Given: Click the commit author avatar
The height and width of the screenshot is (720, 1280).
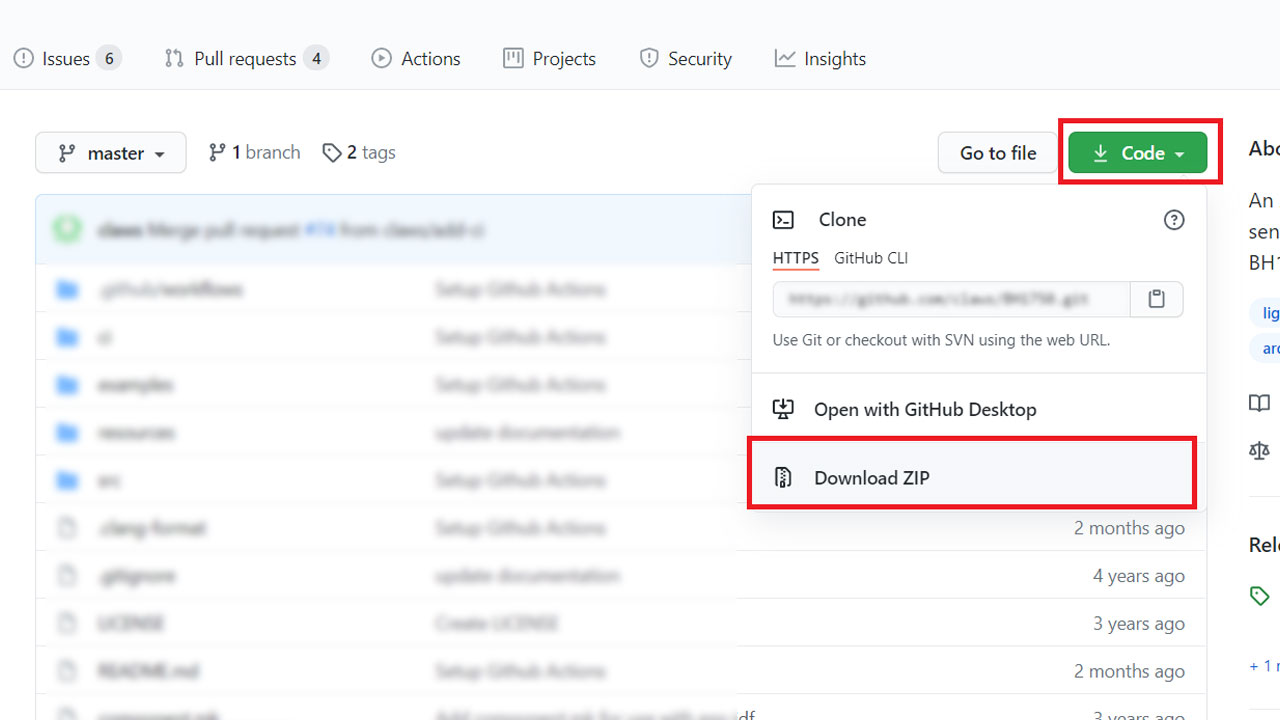Looking at the screenshot, I should (68, 230).
